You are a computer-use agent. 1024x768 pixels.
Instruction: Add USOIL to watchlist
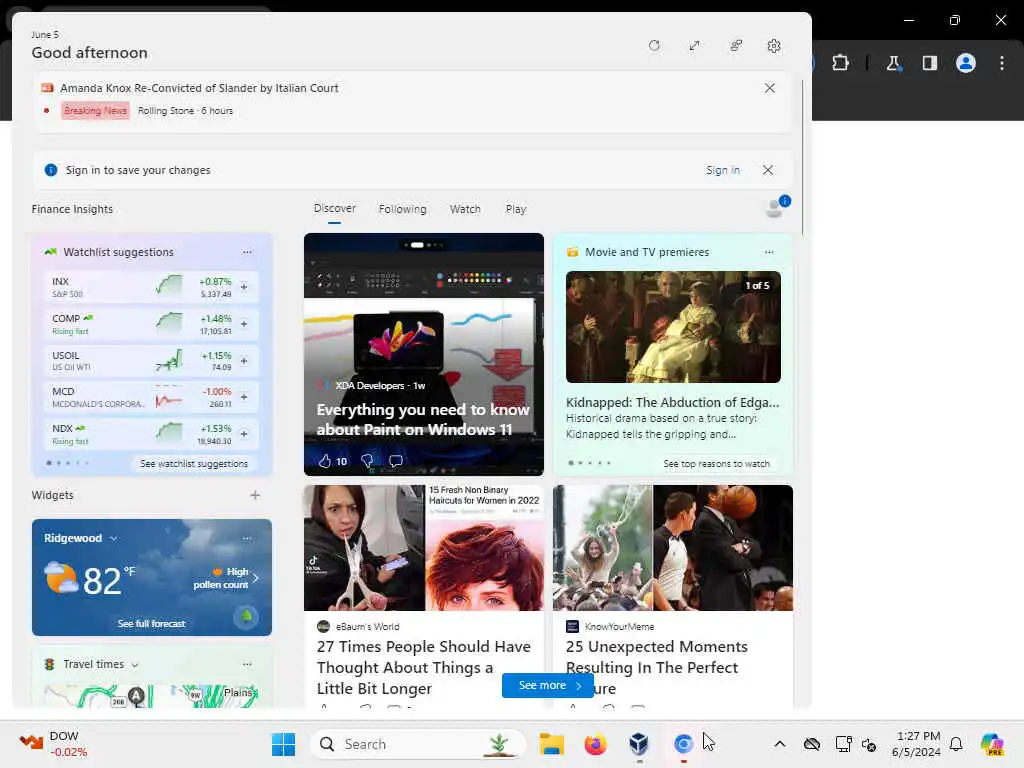tap(244, 360)
